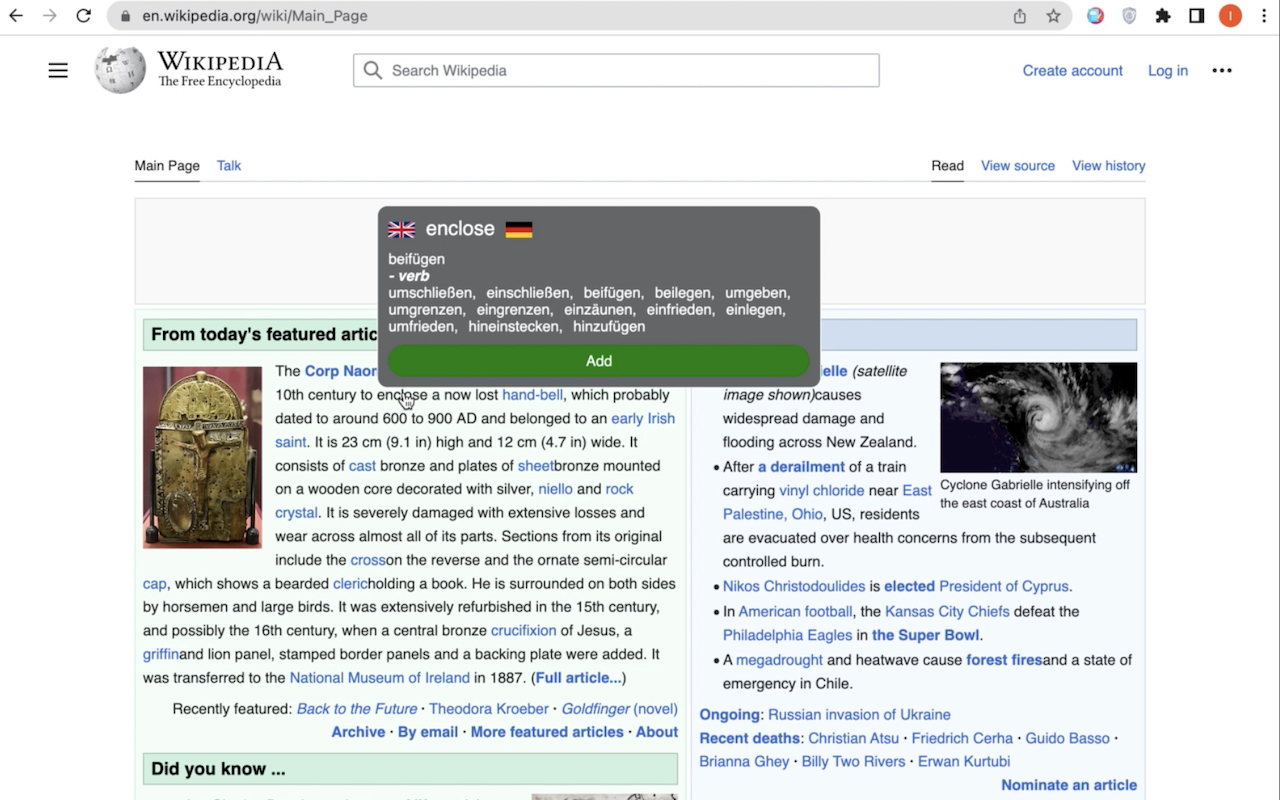This screenshot has width=1280, height=800.
Task: Toggle the browser side panel icon
Action: point(1196,16)
